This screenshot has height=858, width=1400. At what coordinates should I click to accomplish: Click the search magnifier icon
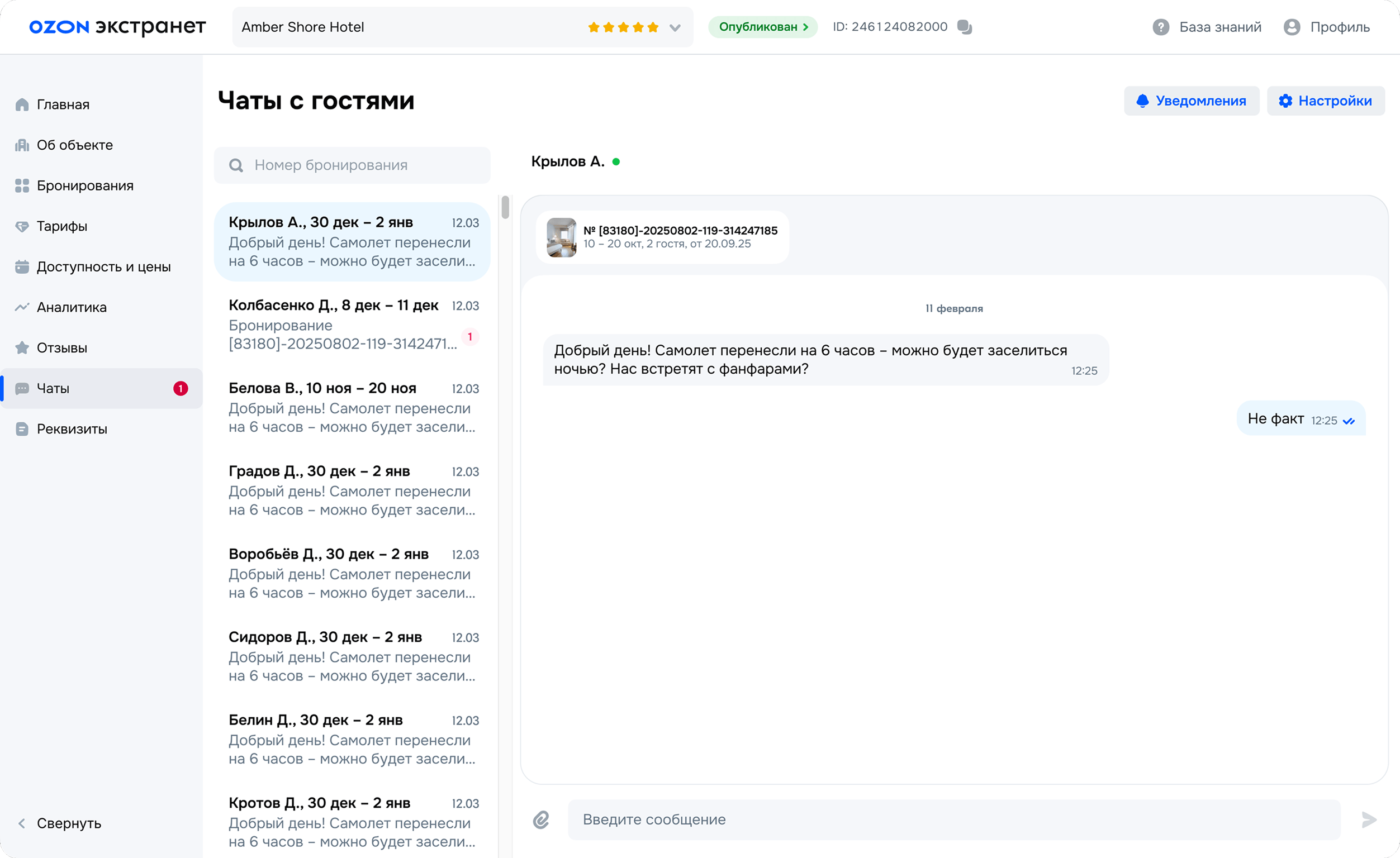click(x=236, y=165)
